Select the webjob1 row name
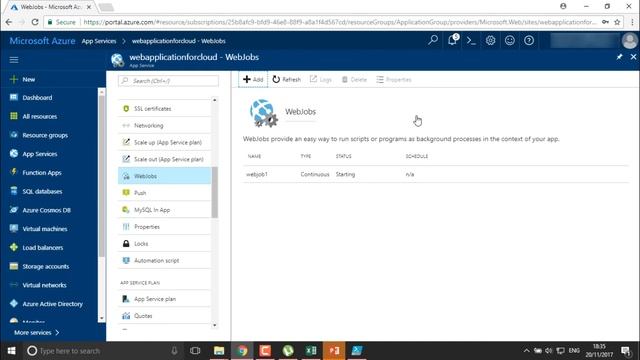This screenshot has width=640, height=360. pyautogui.click(x=257, y=174)
